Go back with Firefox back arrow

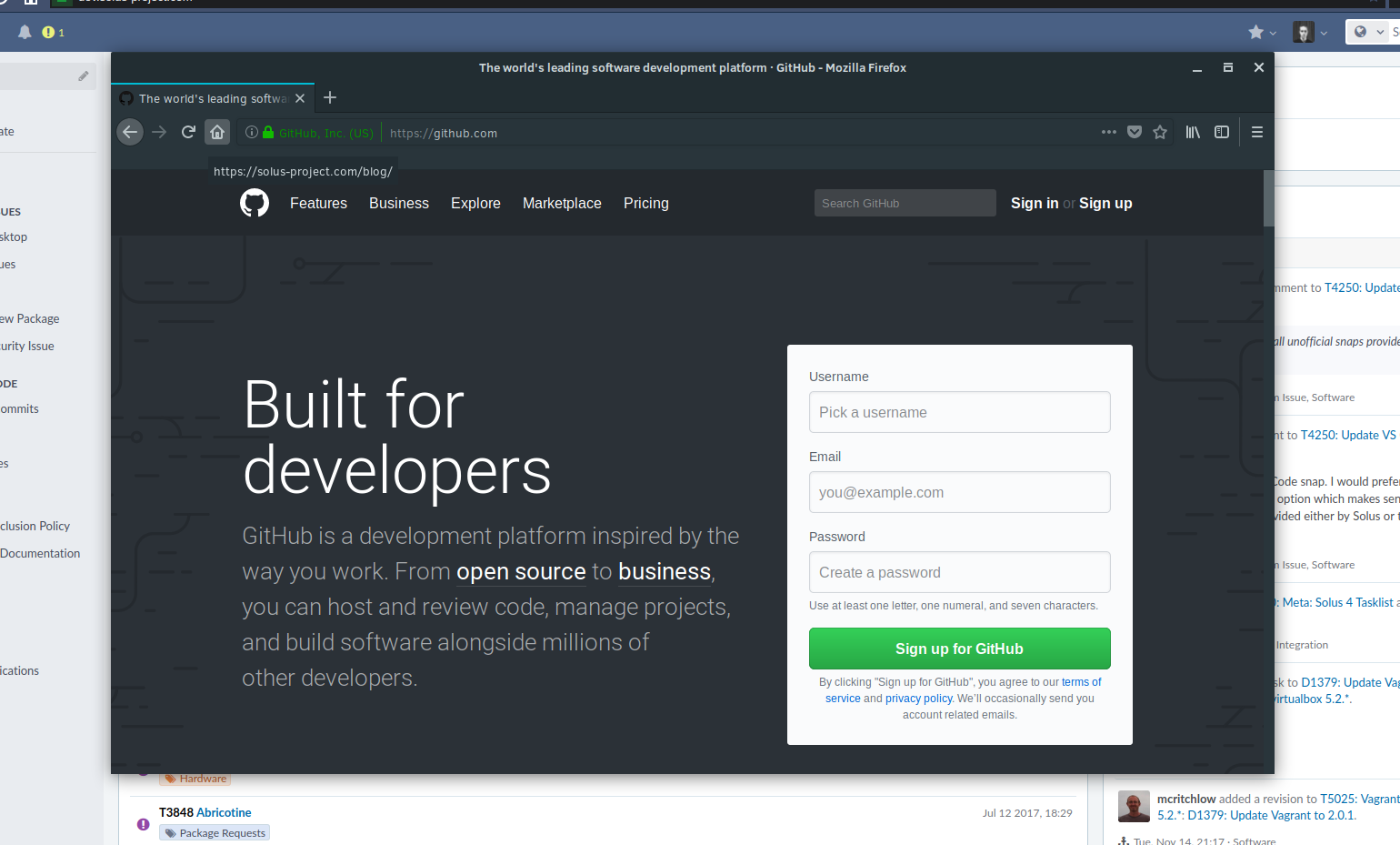tap(130, 132)
